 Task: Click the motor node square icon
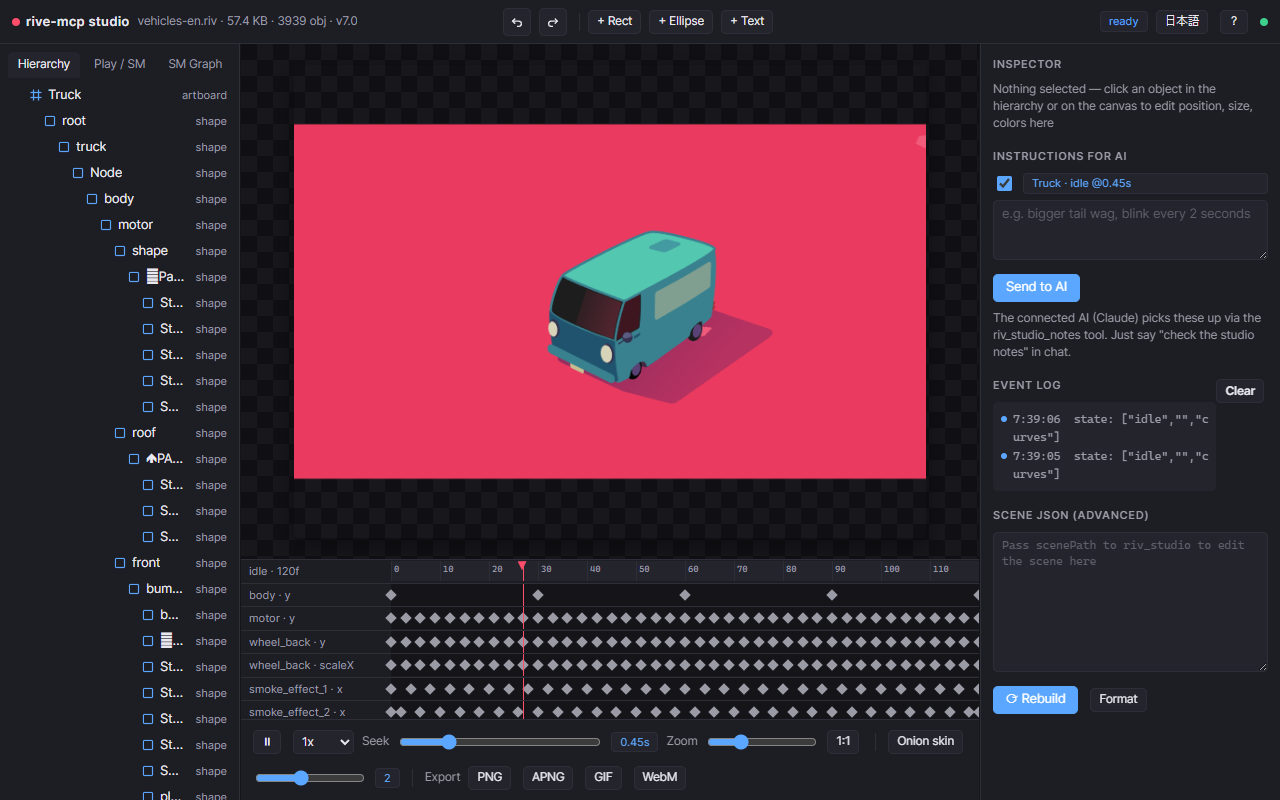pyautogui.click(x=106, y=225)
